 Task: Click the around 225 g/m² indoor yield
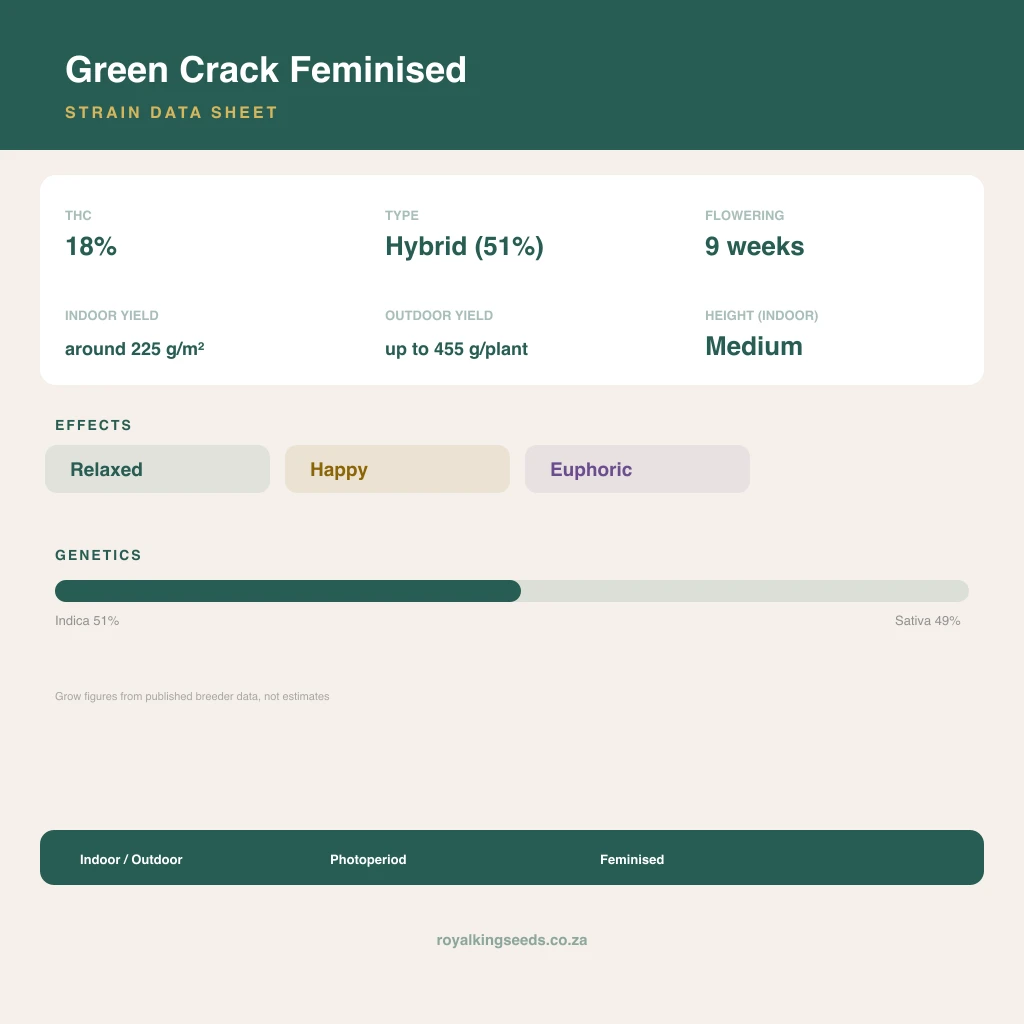tap(135, 349)
